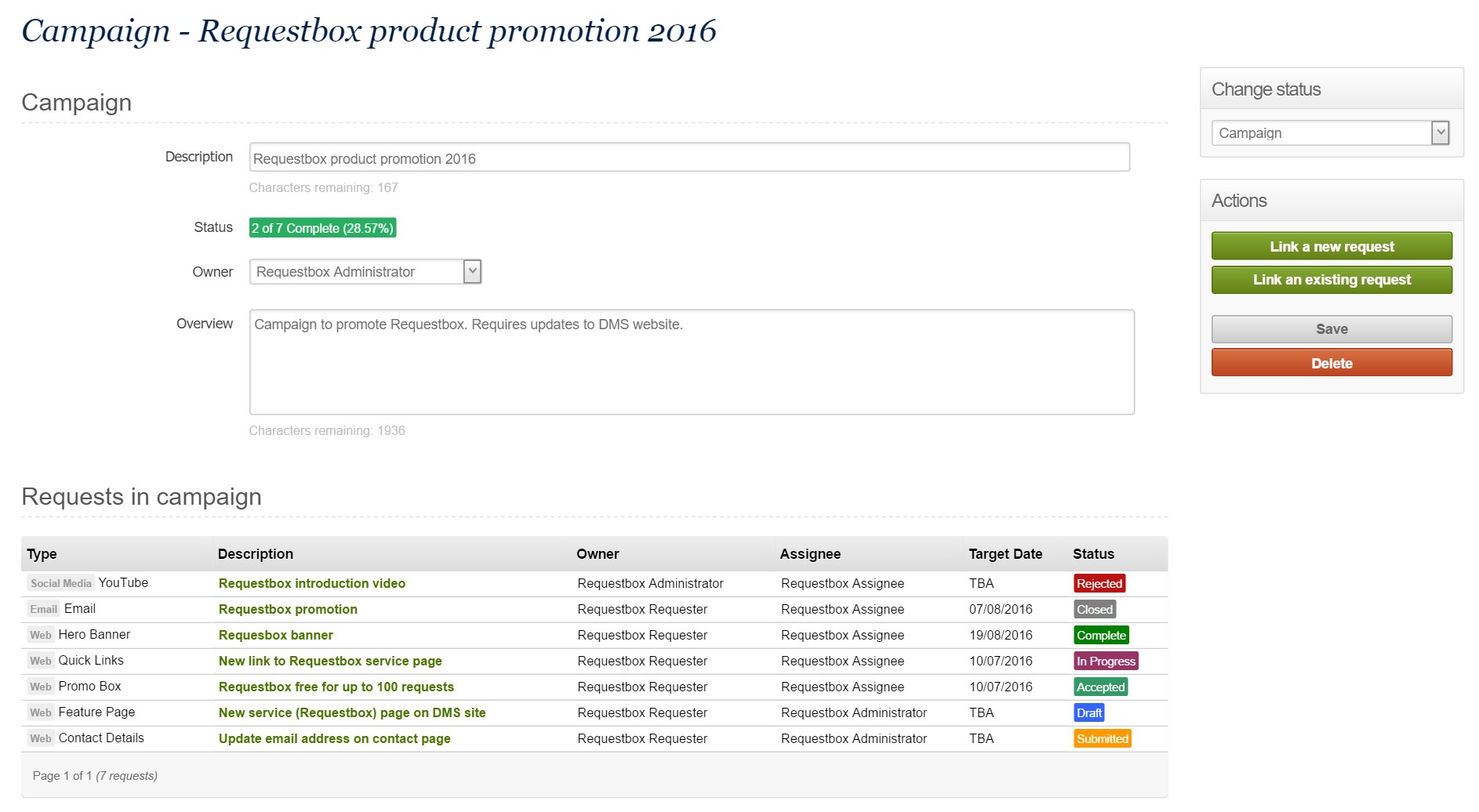Open New link to Requestbox service page
The width and height of the screenshot is (1479, 812).
tap(329, 662)
